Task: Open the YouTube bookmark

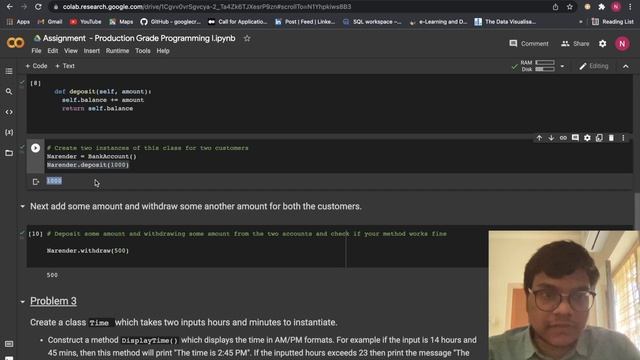Action: 85,22
